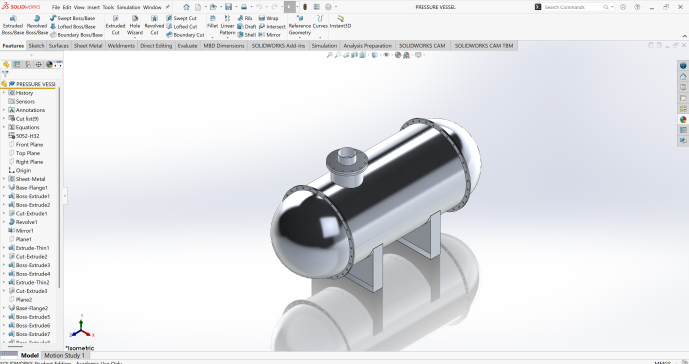
Task: Click the Apply Scene icon
Action: (x=406, y=55)
